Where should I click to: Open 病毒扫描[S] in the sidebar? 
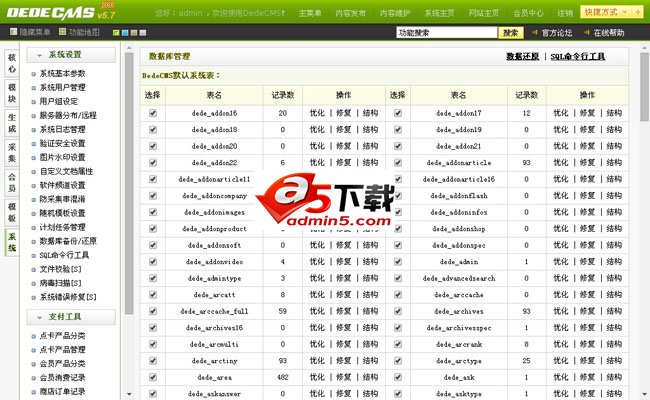61,283
